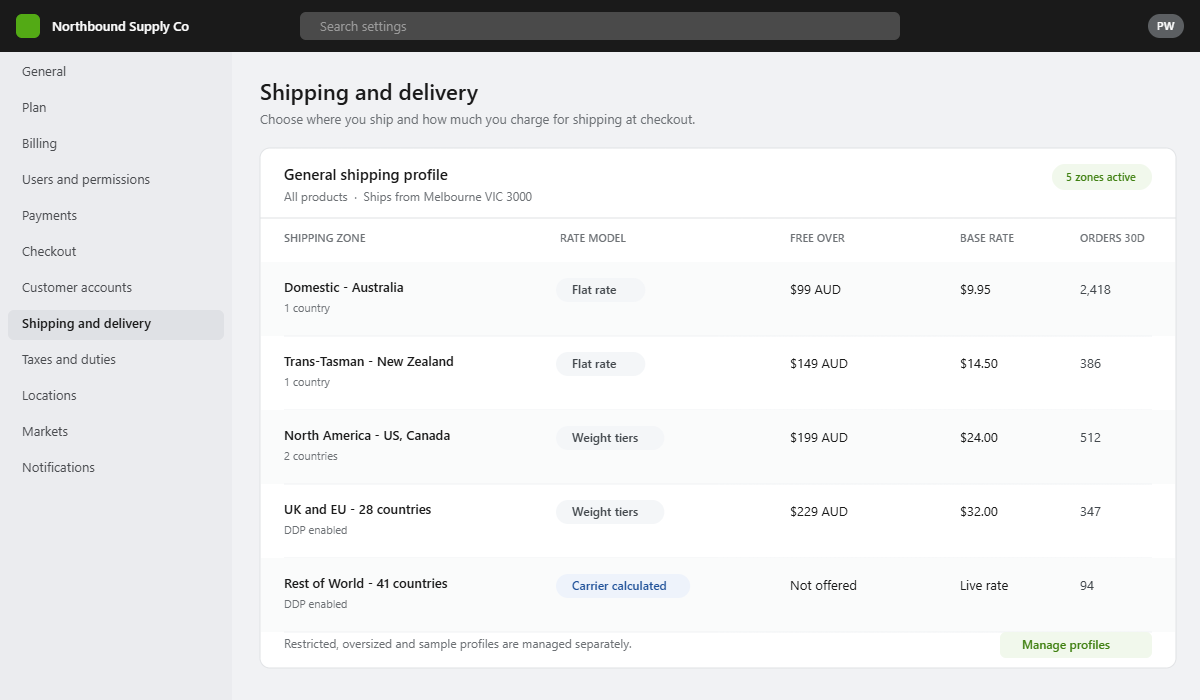Click DDP enabled under UK and EU
This screenshot has height=700, width=1200.
316,530
